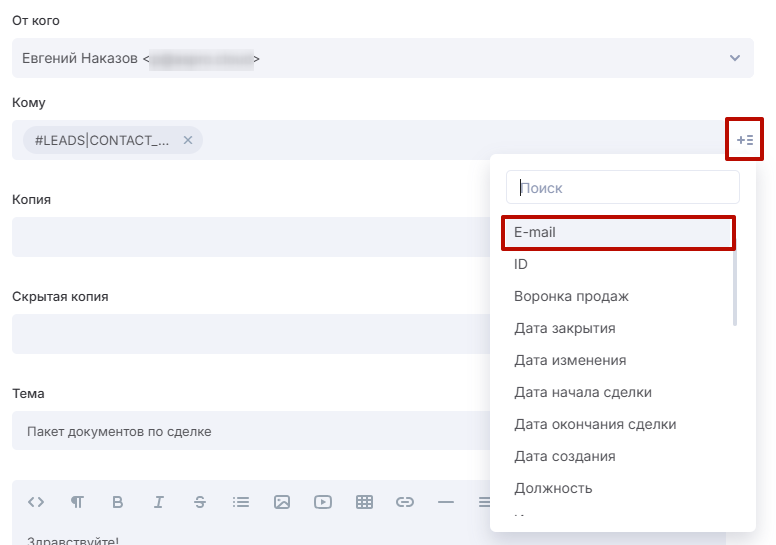Viewport: 776px width, 545px height.
Task: Expand the От кого sender dropdown
Action: (734, 58)
